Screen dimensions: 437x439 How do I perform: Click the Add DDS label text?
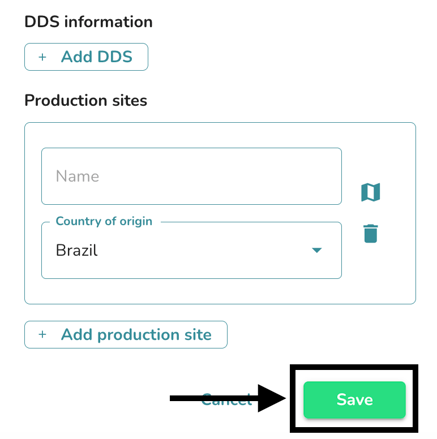(x=97, y=57)
